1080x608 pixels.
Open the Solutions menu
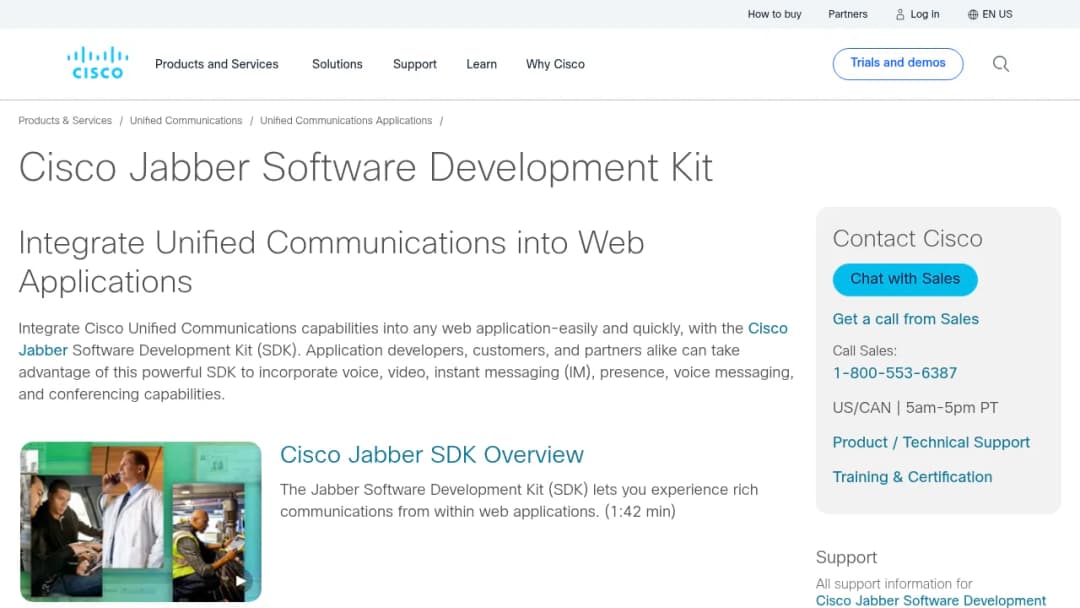click(337, 64)
